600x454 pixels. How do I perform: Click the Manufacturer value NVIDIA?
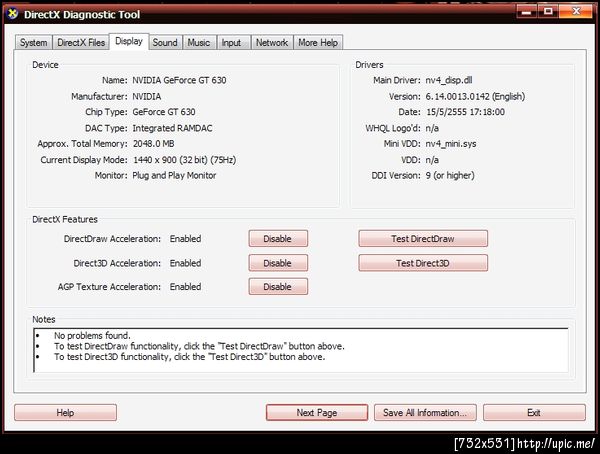pyautogui.click(x=147, y=96)
